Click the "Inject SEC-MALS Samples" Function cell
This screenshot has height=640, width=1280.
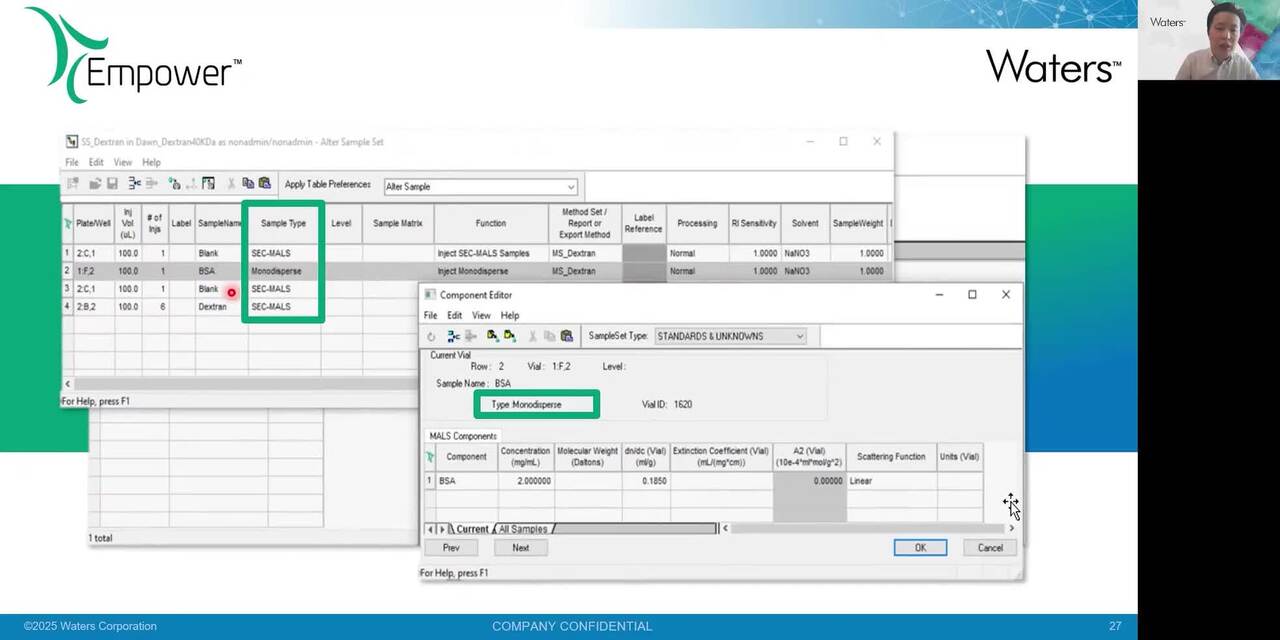pos(491,253)
